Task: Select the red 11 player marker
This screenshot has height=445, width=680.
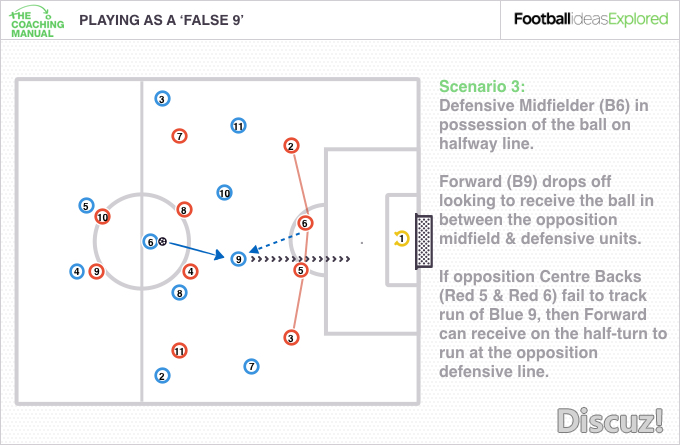Action: click(179, 351)
